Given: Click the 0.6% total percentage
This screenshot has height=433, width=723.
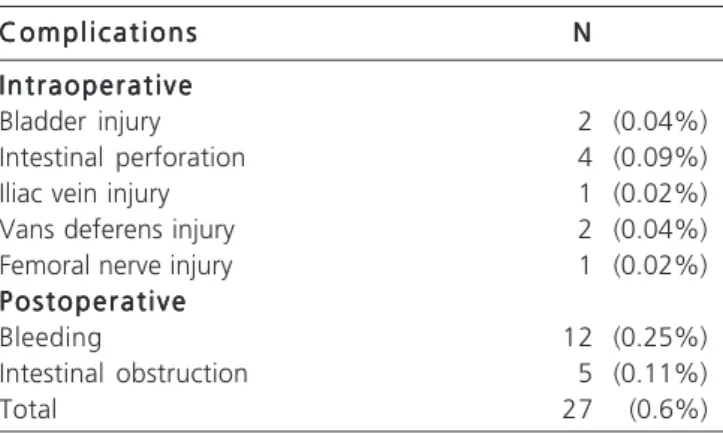Looking at the screenshot, I should [x=668, y=410].
